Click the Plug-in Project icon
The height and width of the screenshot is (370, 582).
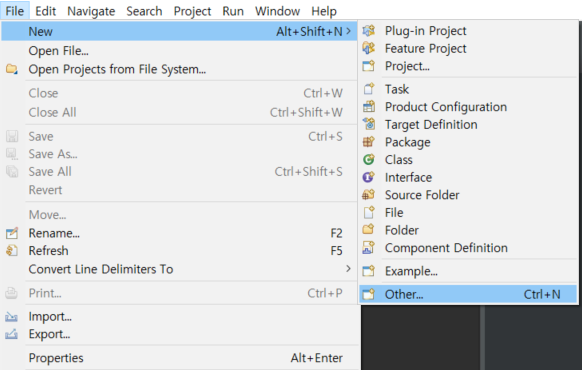369,31
